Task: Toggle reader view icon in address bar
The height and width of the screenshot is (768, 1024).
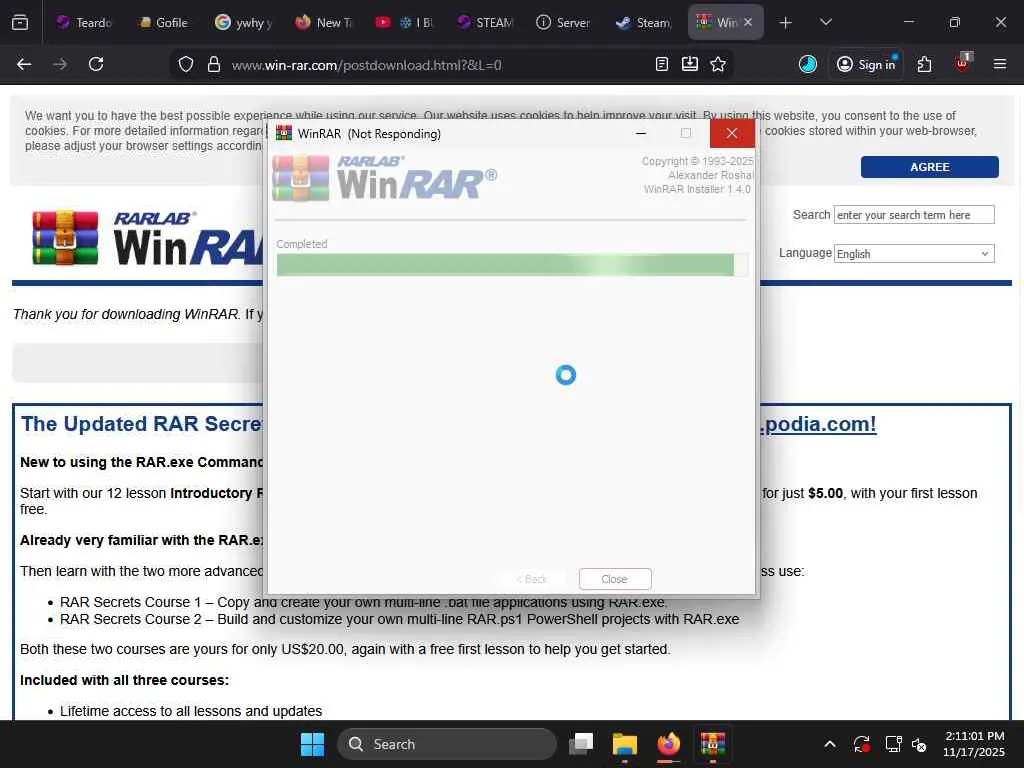Action: (x=662, y=64)
